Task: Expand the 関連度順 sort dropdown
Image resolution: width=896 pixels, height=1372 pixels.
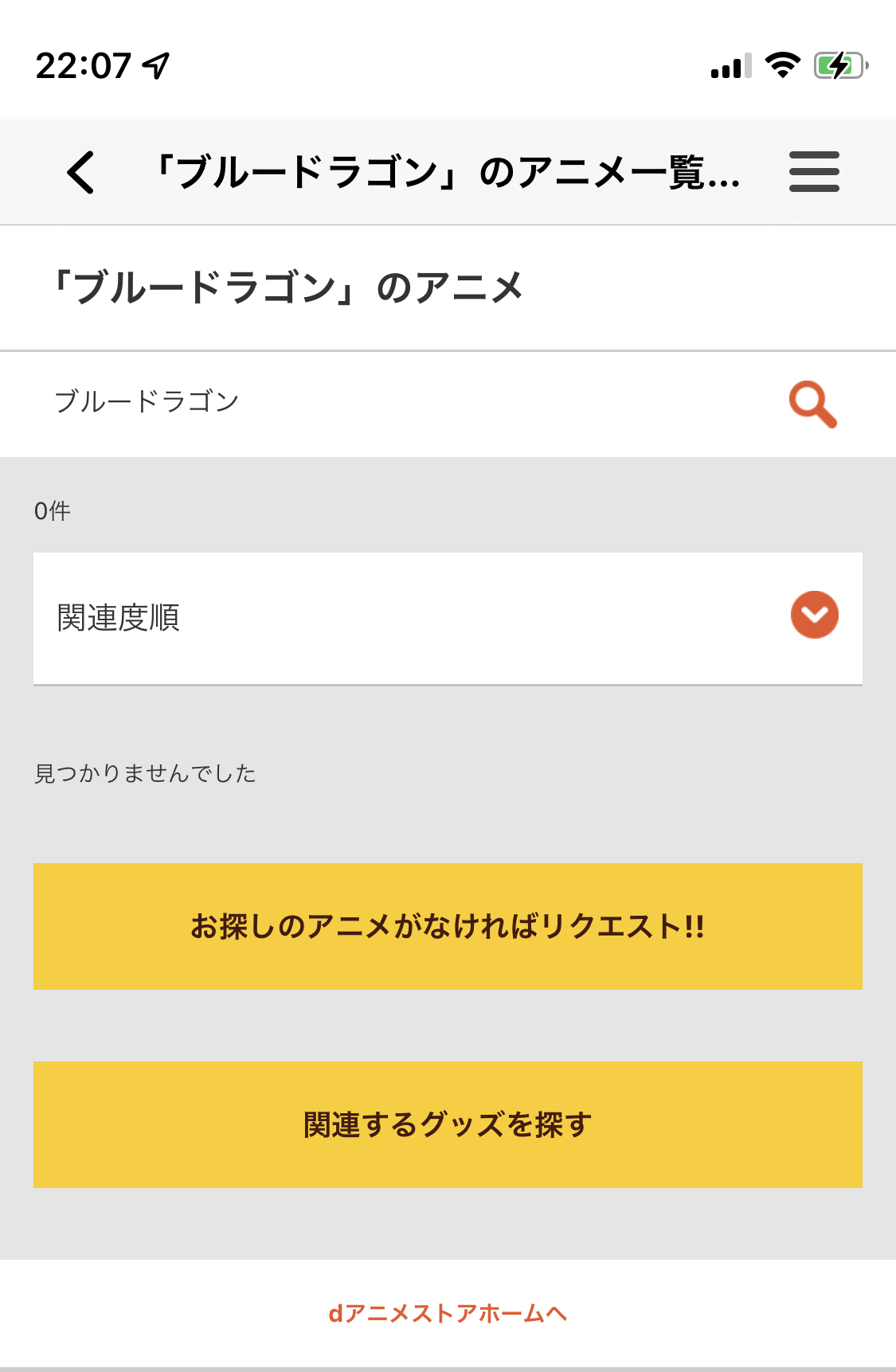Action: (448, 618)
